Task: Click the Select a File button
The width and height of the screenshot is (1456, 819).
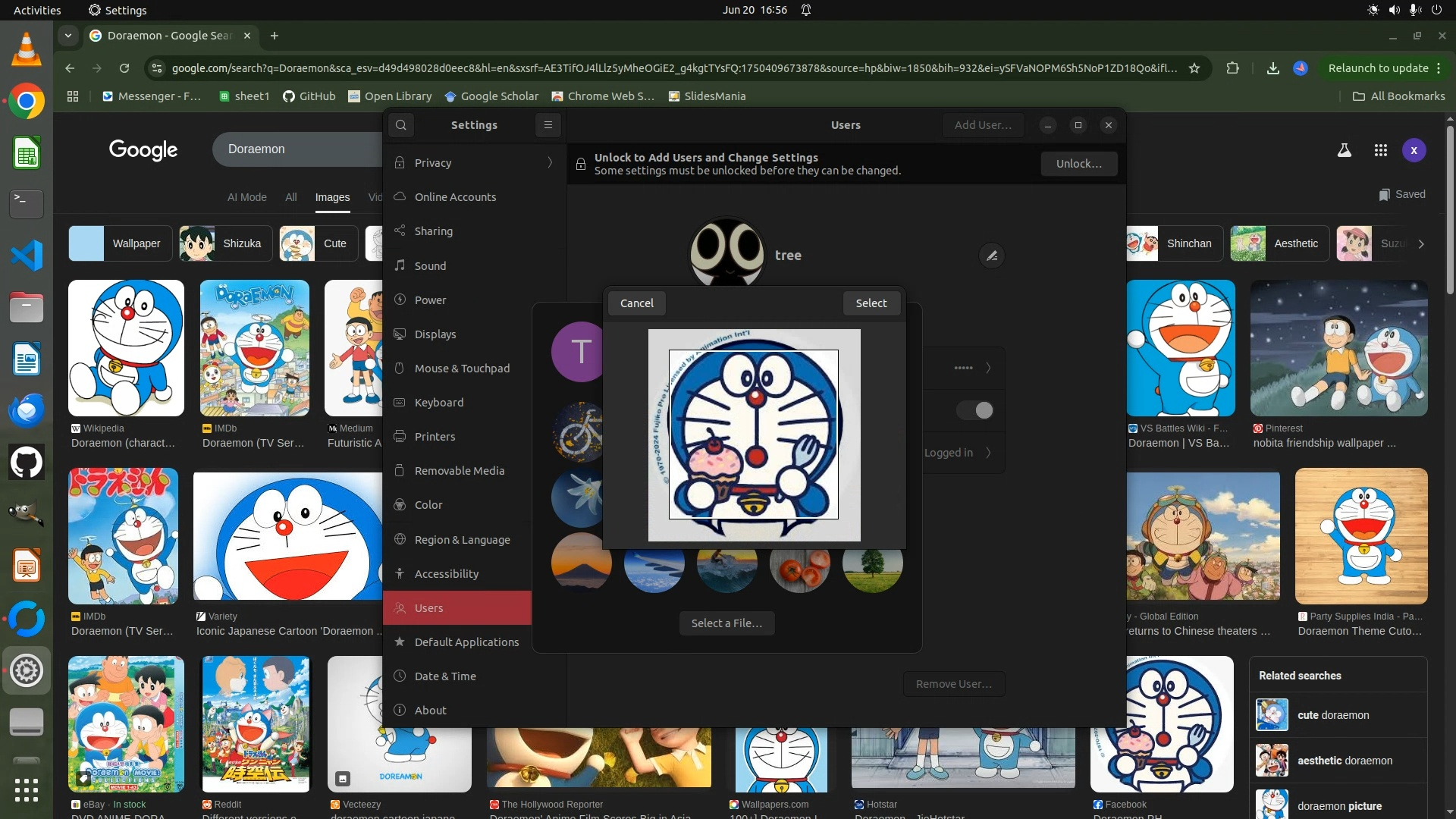Action: (x=726, y=623)
